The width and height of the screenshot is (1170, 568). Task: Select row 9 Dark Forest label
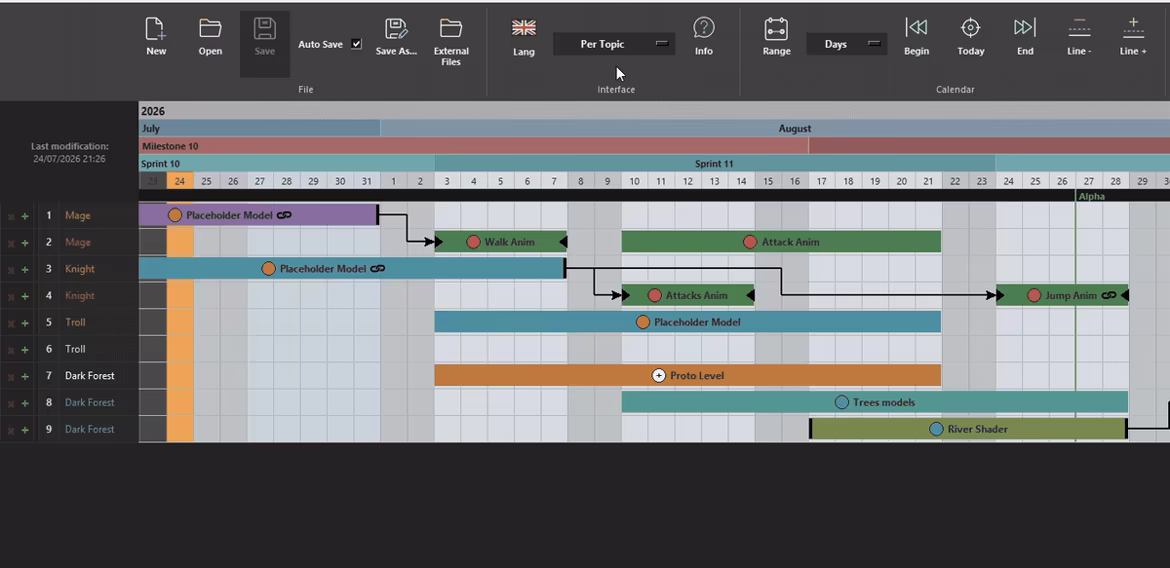[x=90, y=429]
